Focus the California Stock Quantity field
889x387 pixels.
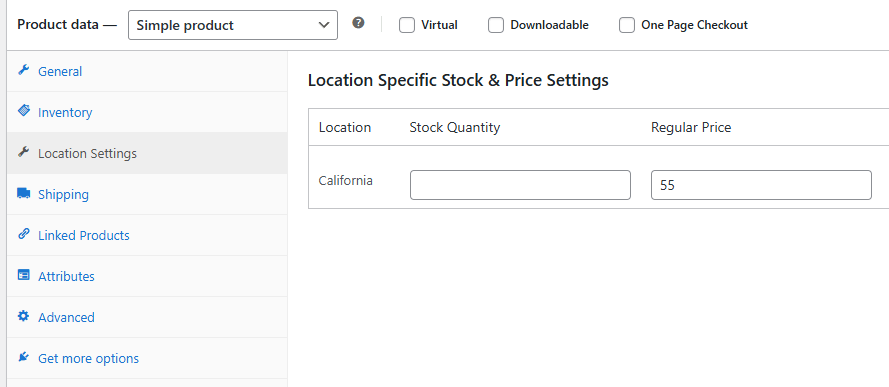click(520, 185)
